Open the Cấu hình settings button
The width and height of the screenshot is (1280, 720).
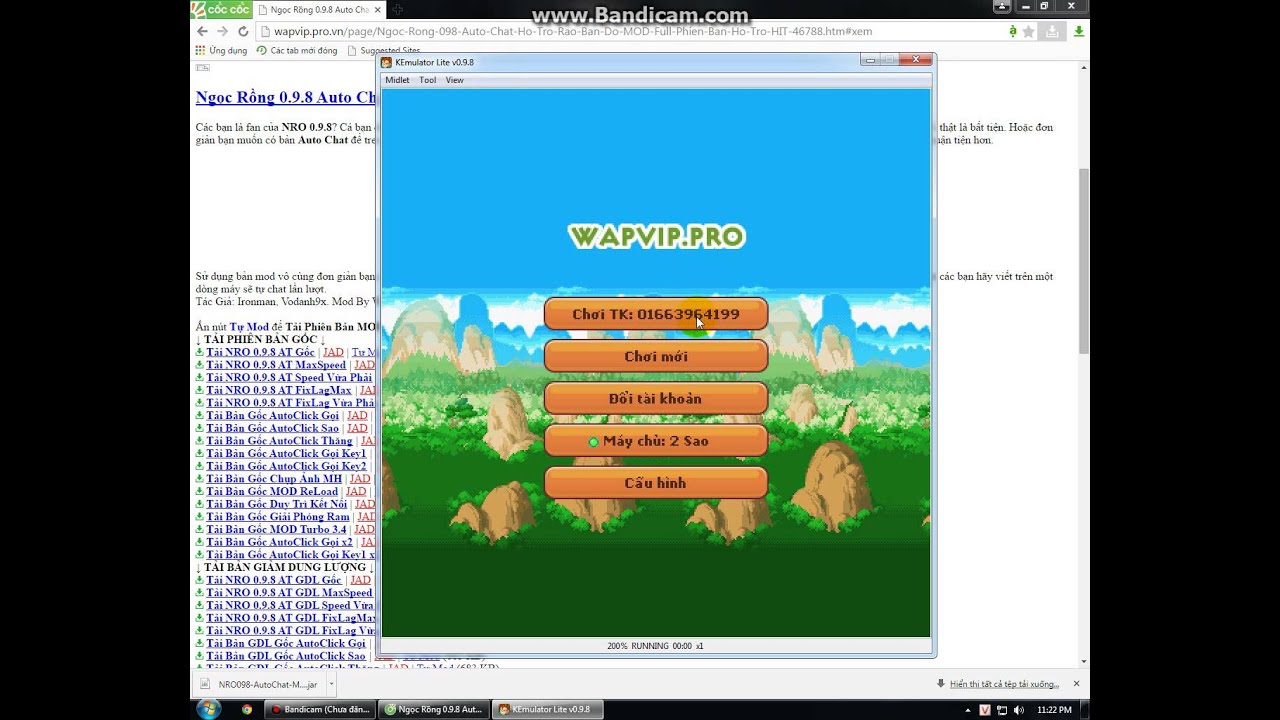[656, 483]
